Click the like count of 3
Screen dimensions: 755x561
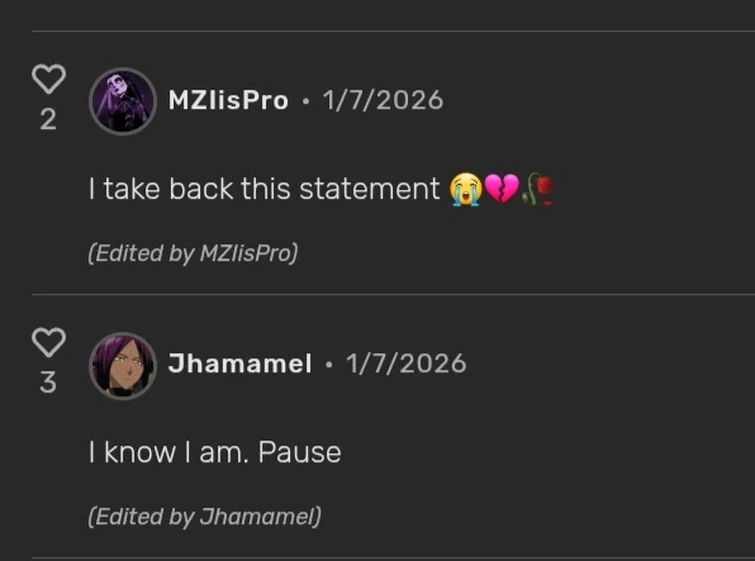point(48,384)
